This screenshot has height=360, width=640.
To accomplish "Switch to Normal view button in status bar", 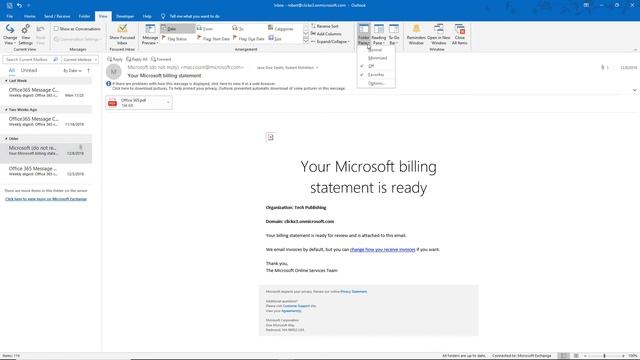I will 564,356.
